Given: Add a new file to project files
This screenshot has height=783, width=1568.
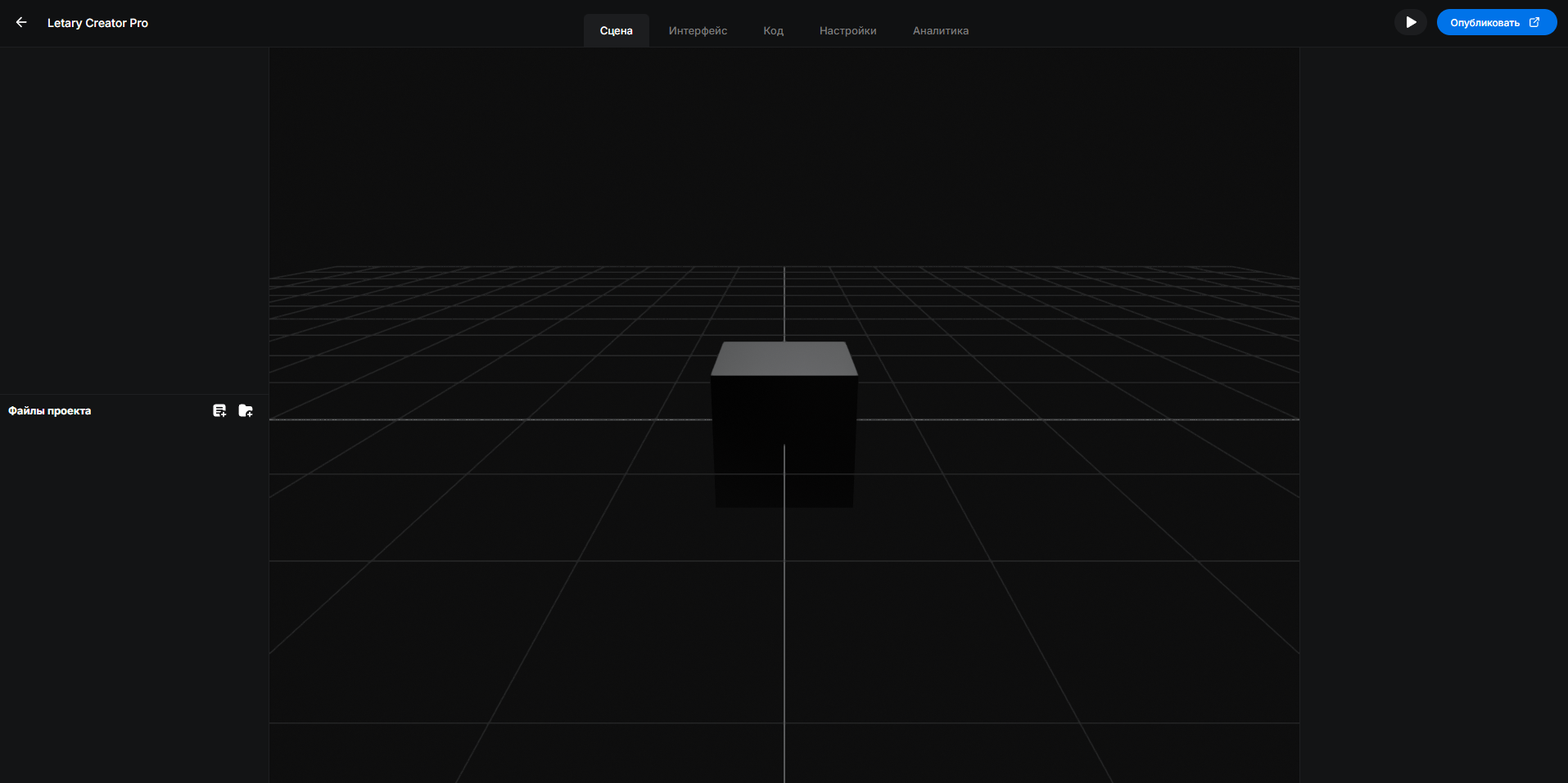Looking at the screenshot, I should 219,410.
